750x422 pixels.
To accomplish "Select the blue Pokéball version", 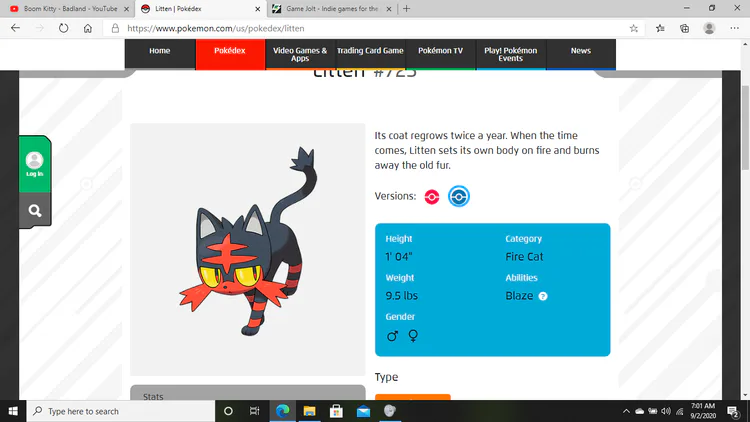I will coord(459,196).
